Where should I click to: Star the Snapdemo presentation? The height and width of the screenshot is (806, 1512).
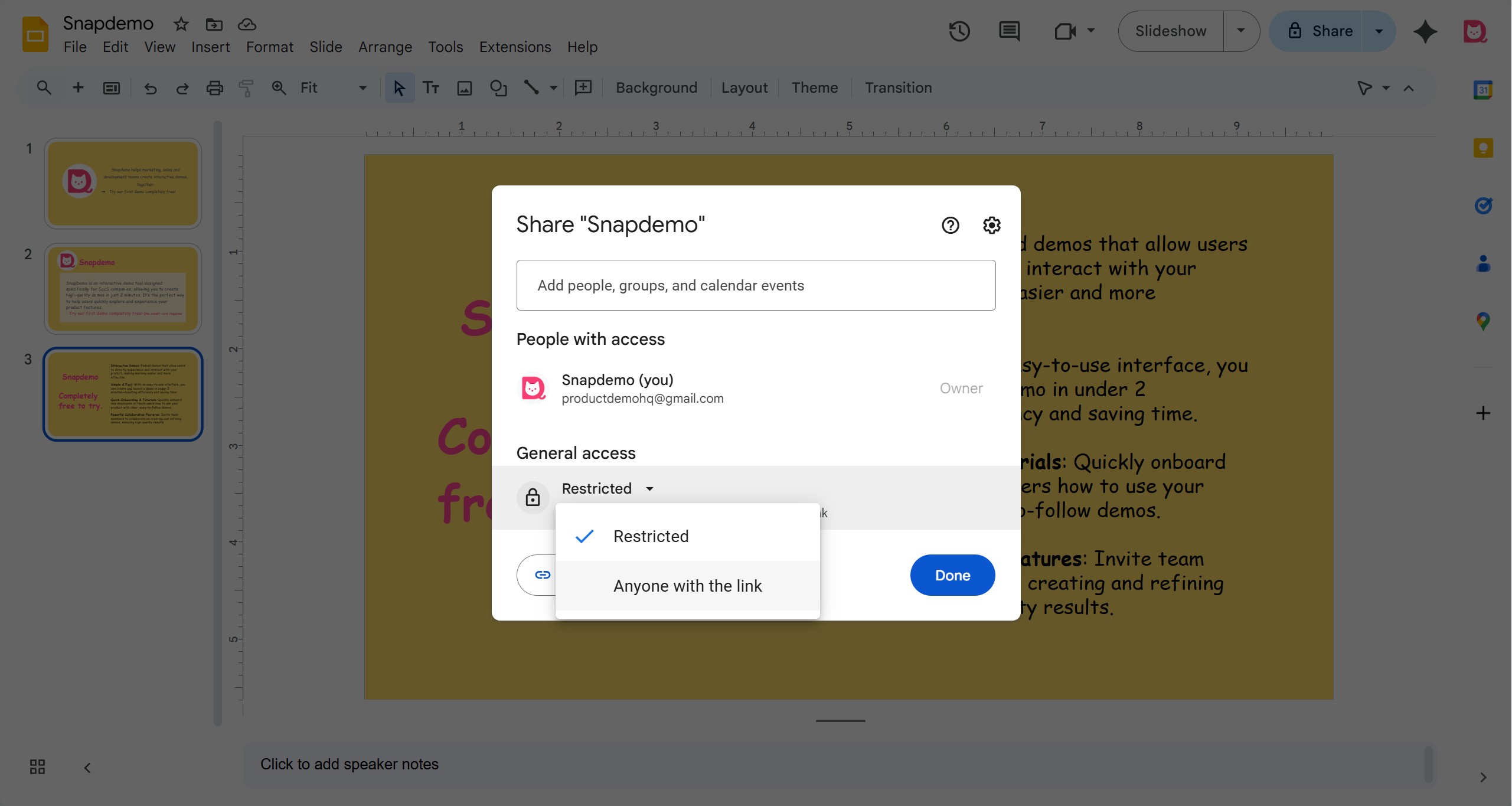[181, 24]
